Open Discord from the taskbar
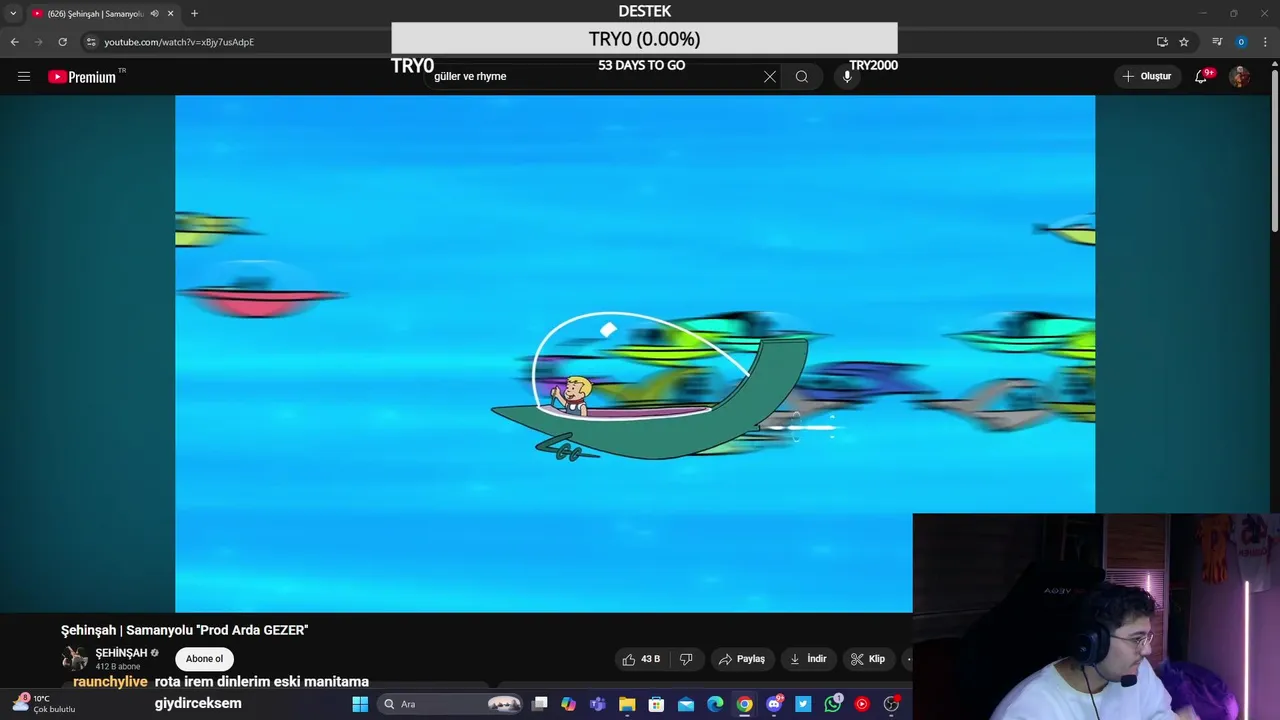 coord(774,704)
